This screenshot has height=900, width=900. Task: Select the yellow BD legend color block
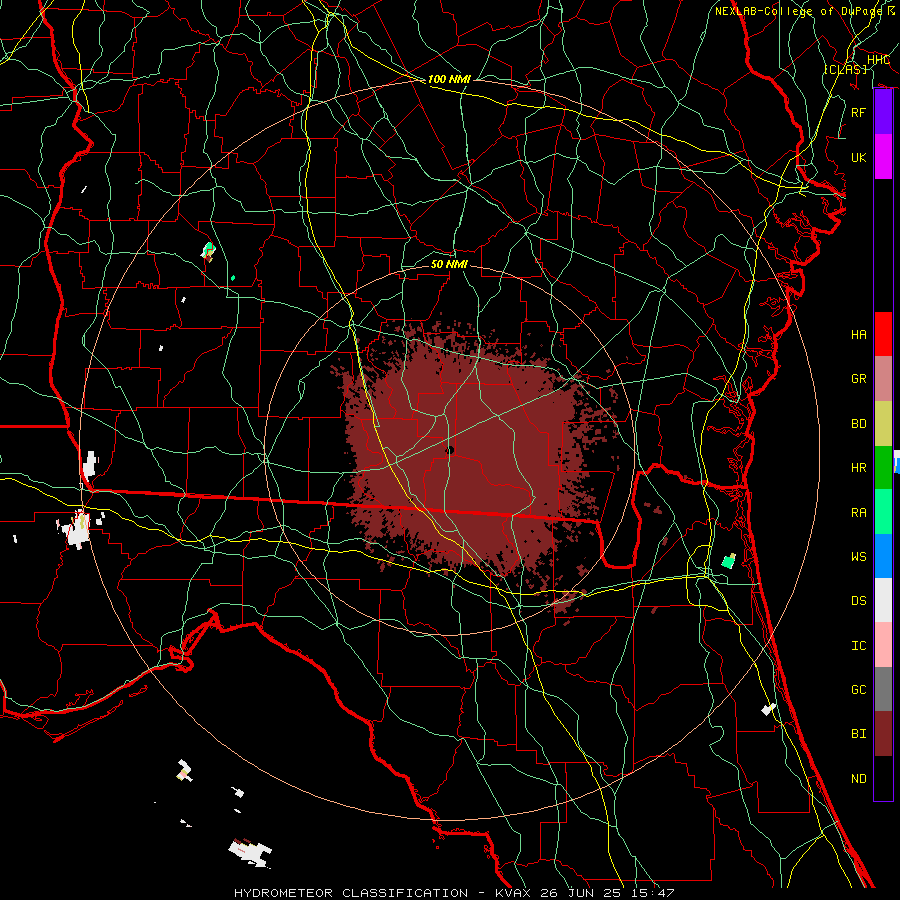click(883, 424)
